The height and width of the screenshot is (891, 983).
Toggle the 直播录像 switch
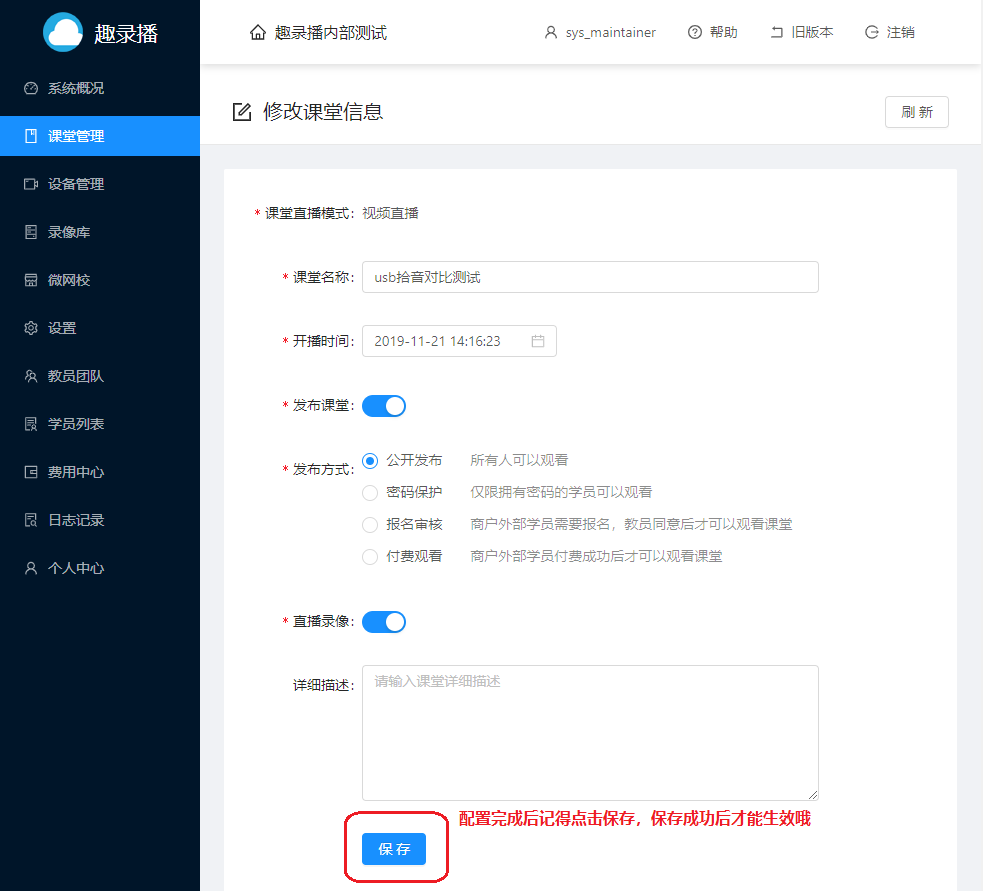(x=384, y=622)
